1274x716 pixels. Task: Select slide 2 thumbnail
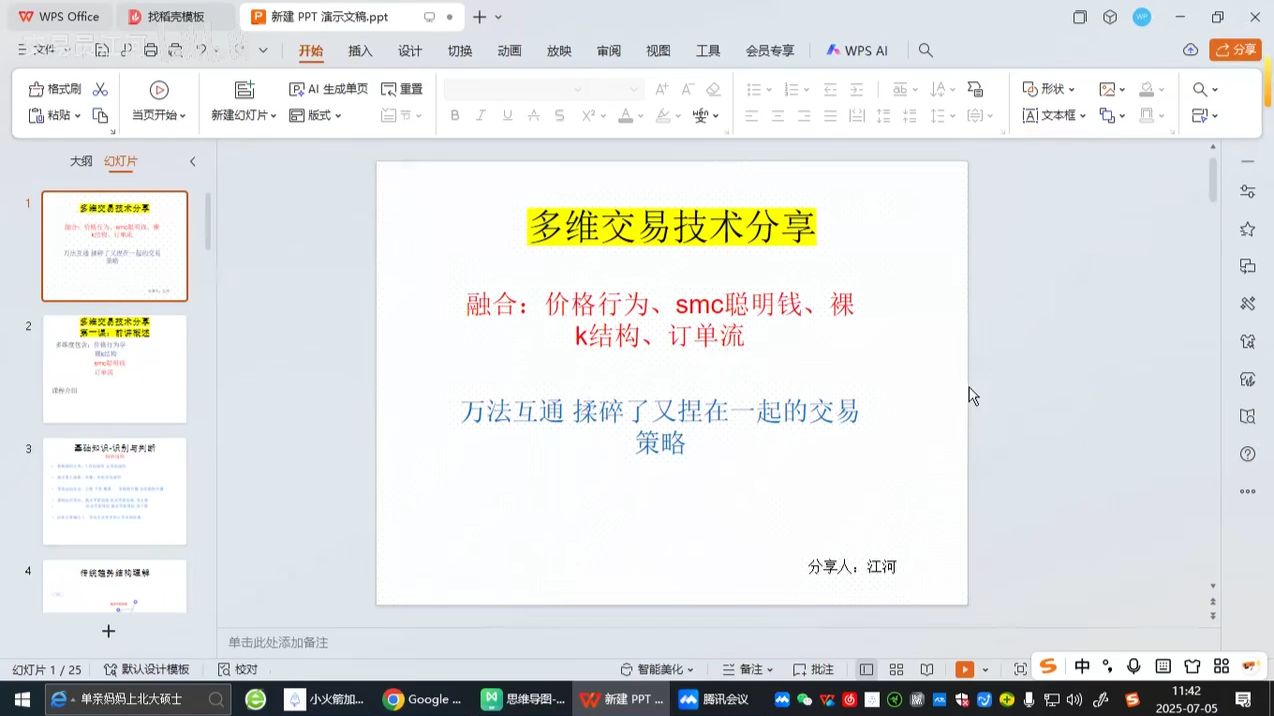(x=114, y=369)
